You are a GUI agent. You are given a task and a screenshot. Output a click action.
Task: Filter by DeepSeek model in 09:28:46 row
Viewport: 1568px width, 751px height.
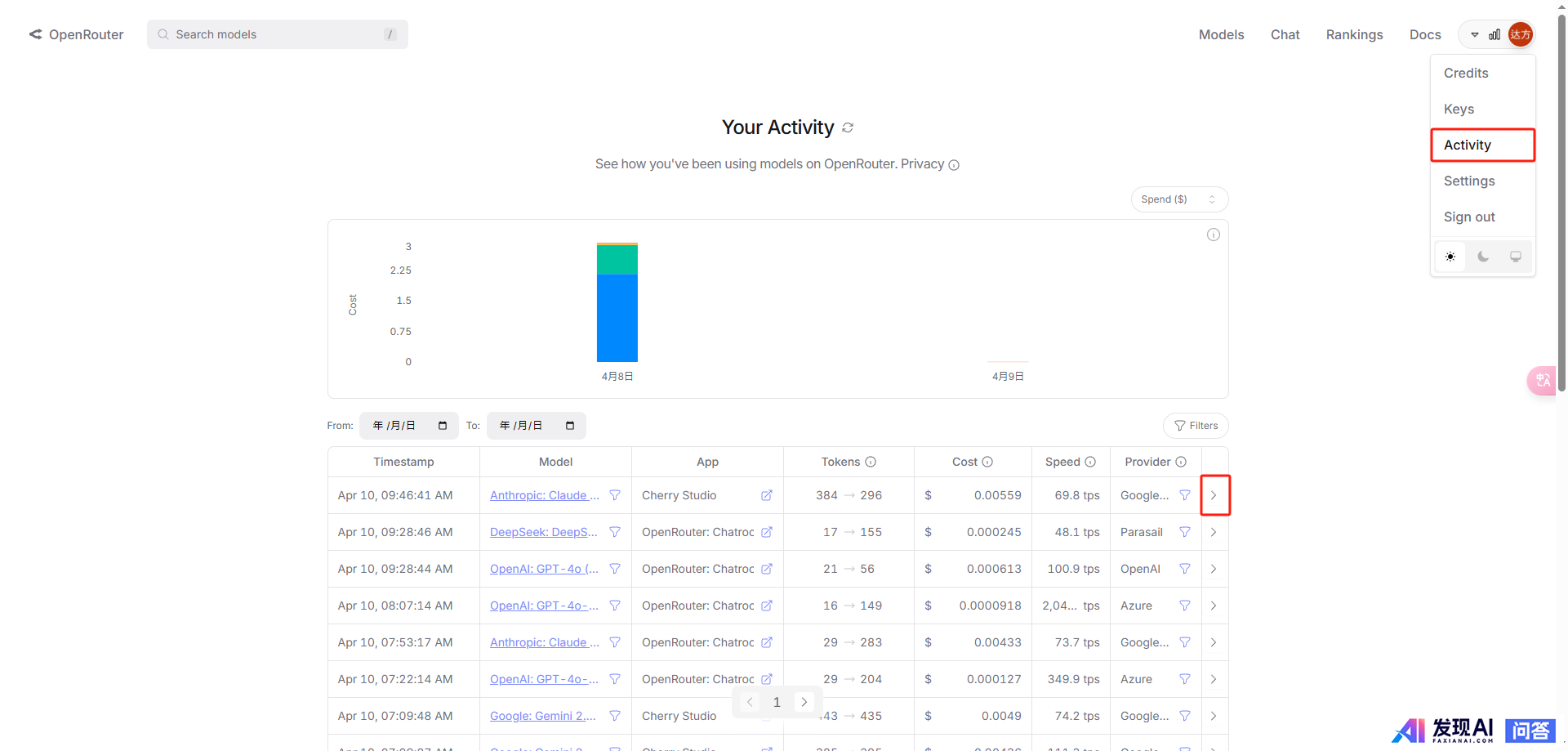pyautogui.click(x=615, y=532)
